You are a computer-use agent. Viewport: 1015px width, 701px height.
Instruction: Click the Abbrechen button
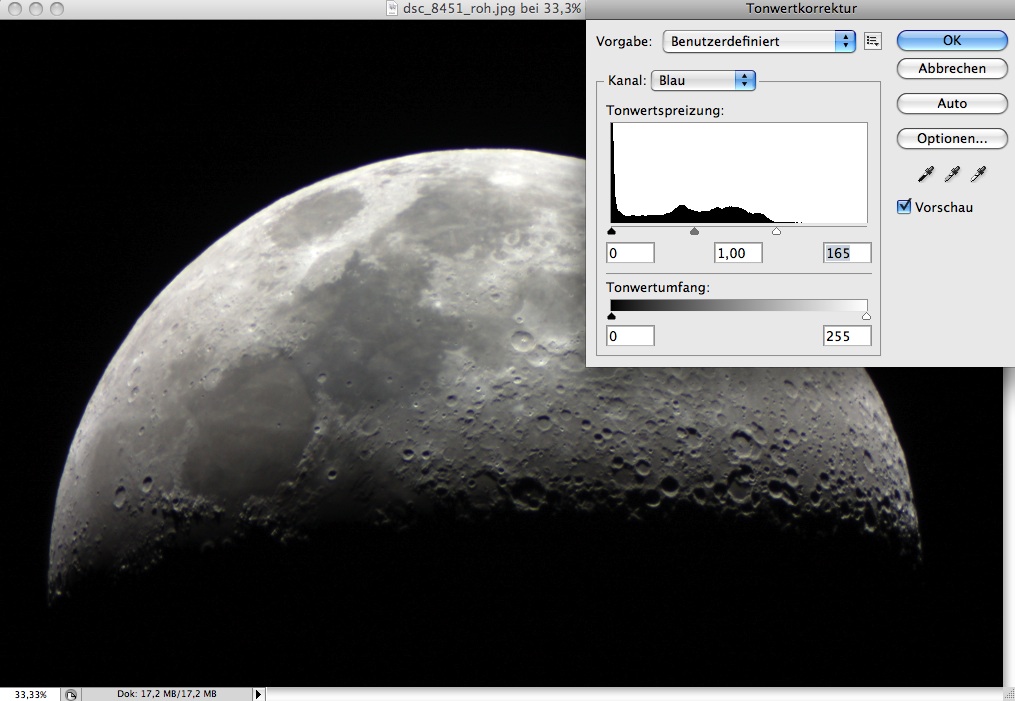point(952,69)
